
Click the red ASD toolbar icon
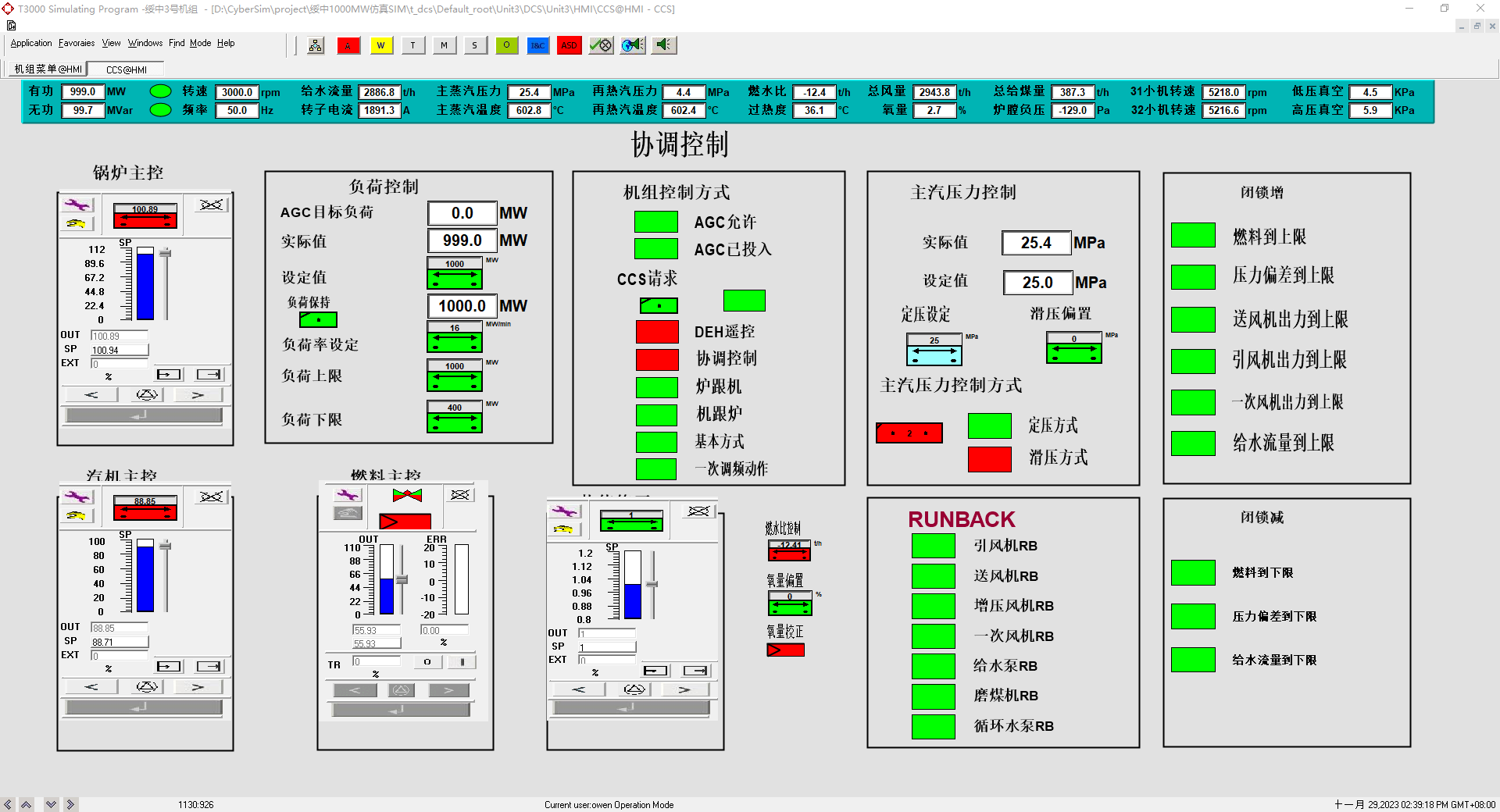569,45
